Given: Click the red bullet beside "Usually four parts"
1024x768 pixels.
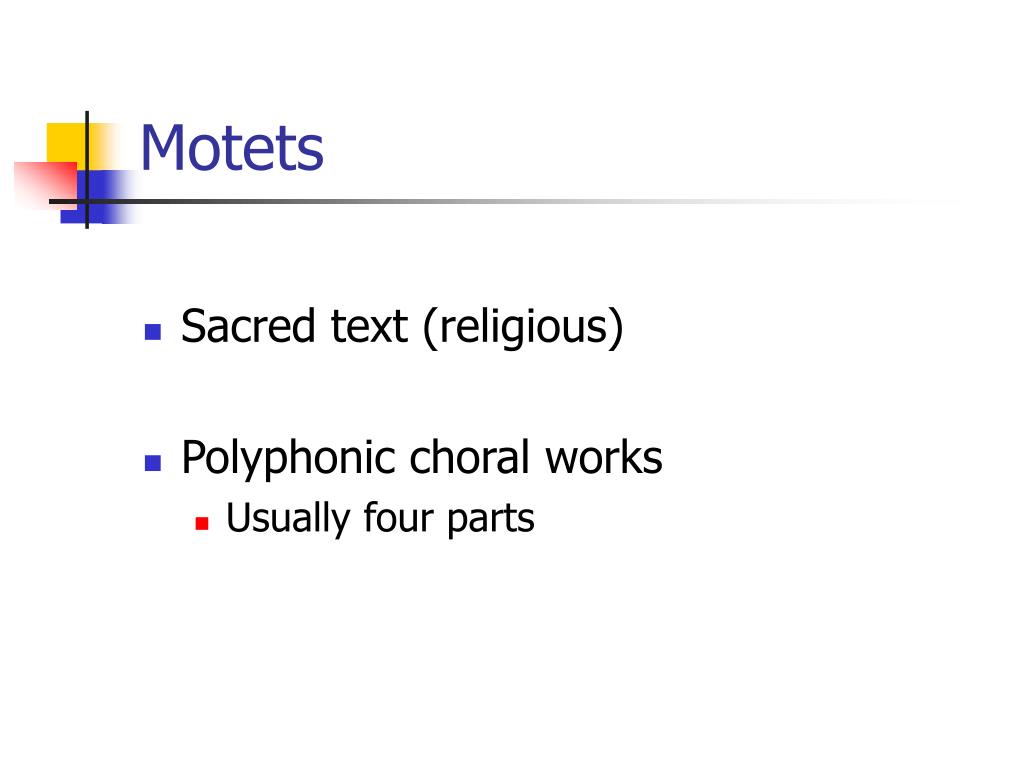Looking at the screenshot, I should point(202,523).
